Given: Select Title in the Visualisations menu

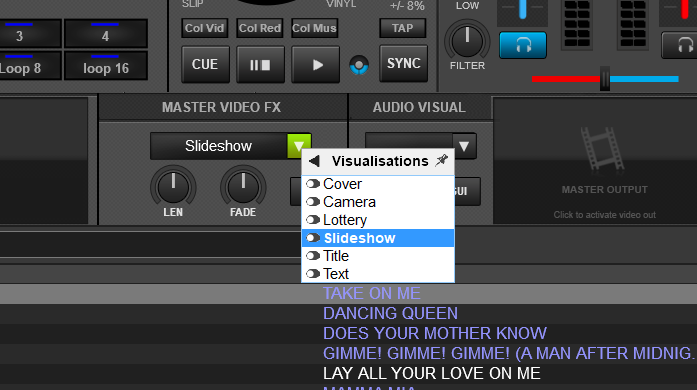Looking at the screenshot, I should (378, 256).
